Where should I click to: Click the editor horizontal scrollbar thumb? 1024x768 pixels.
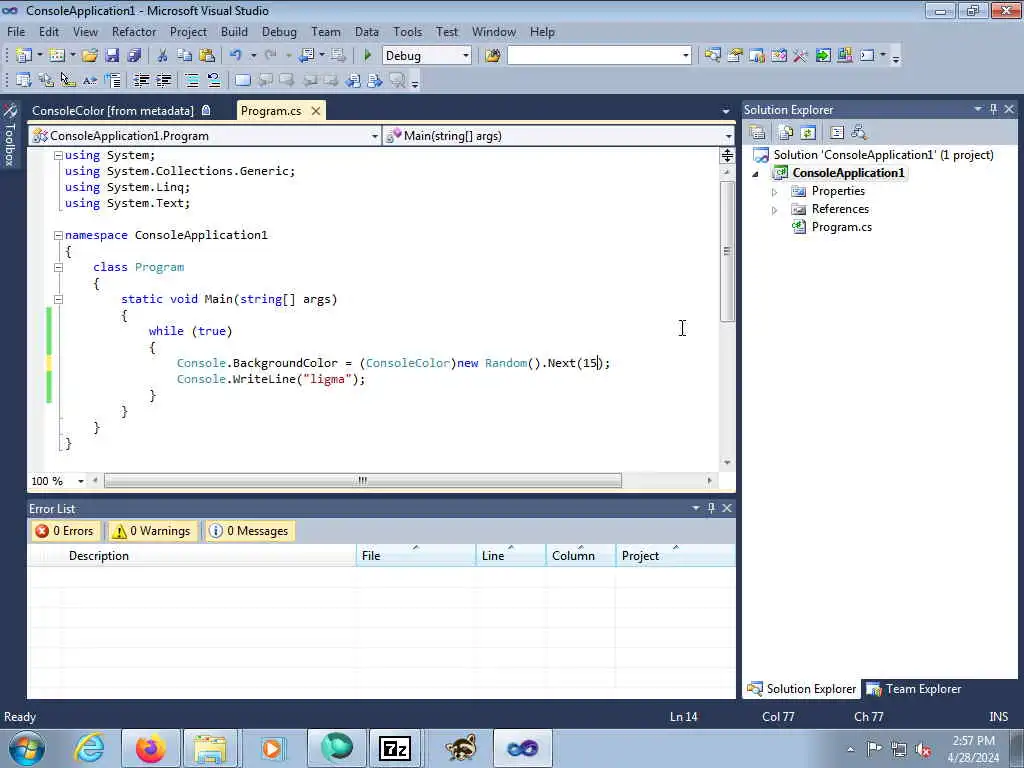(x=362, y=481)
